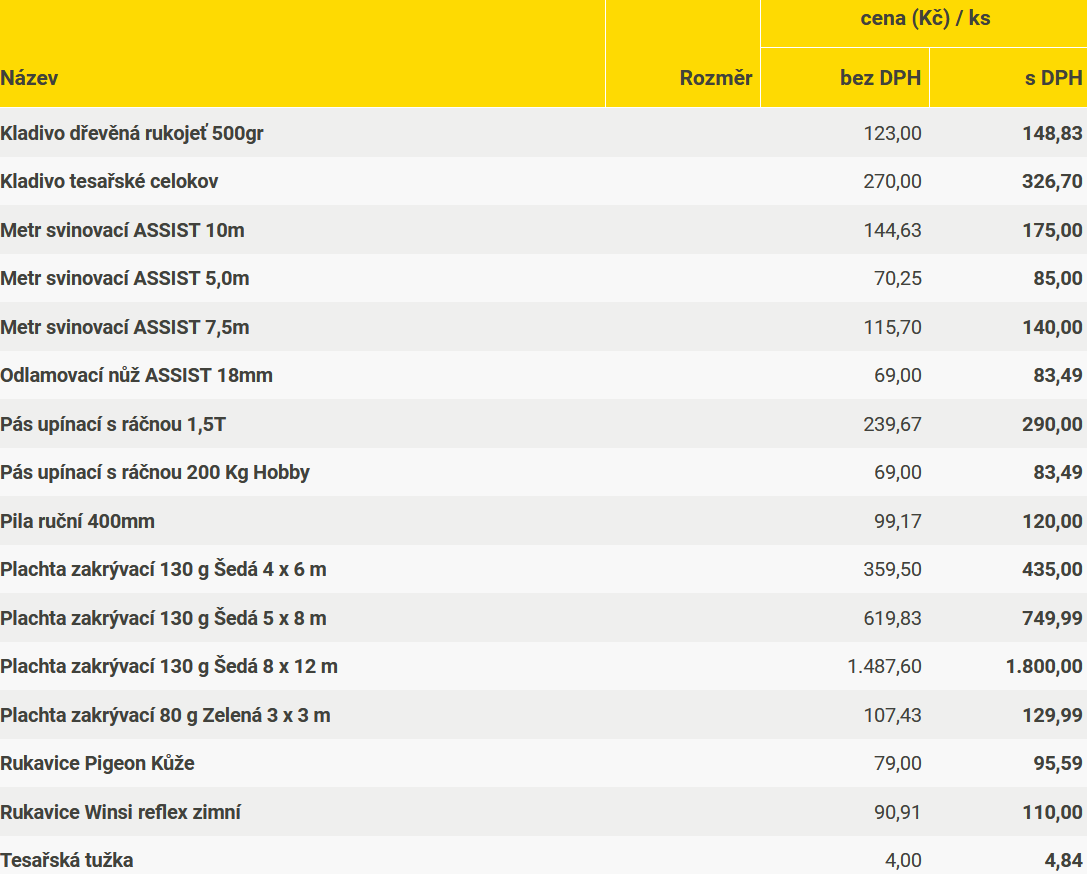The width and height of the screenshot is (1087, 874).
Task: Select Metr svinovací ASSIST 5,0m name
Action: click(x=125, y=279)
